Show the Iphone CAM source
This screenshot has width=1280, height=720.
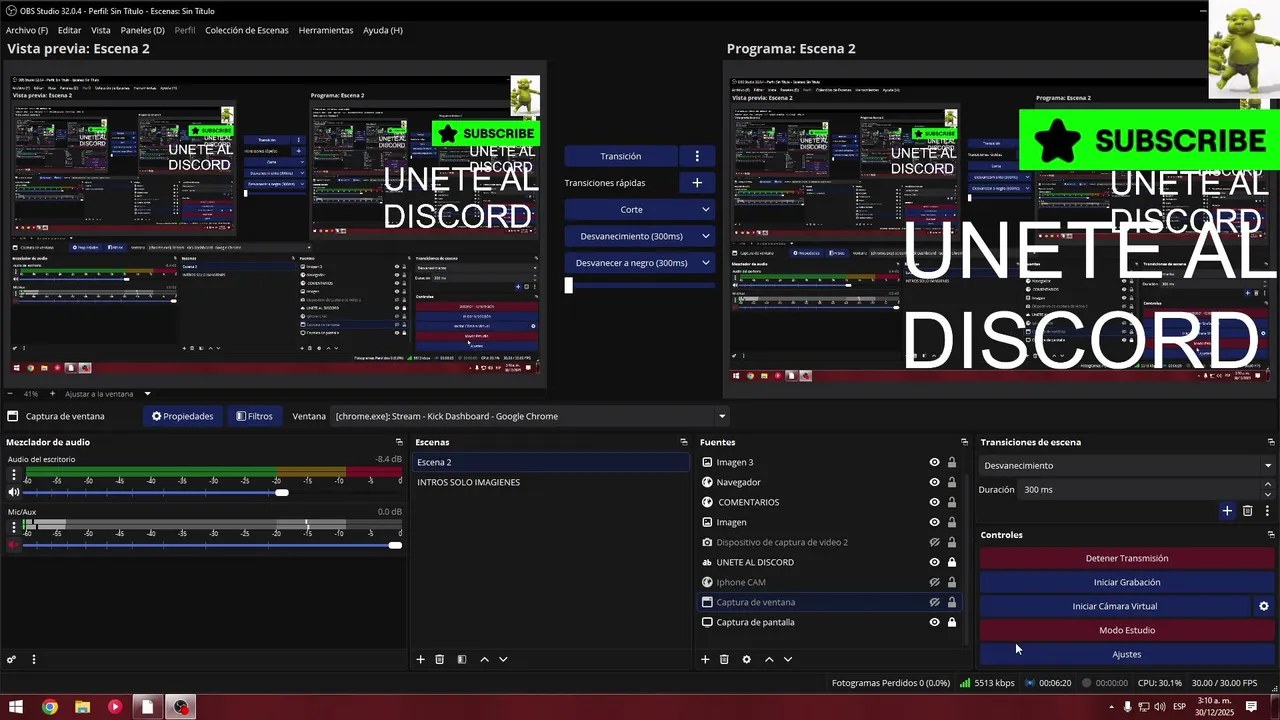point(934,582)
